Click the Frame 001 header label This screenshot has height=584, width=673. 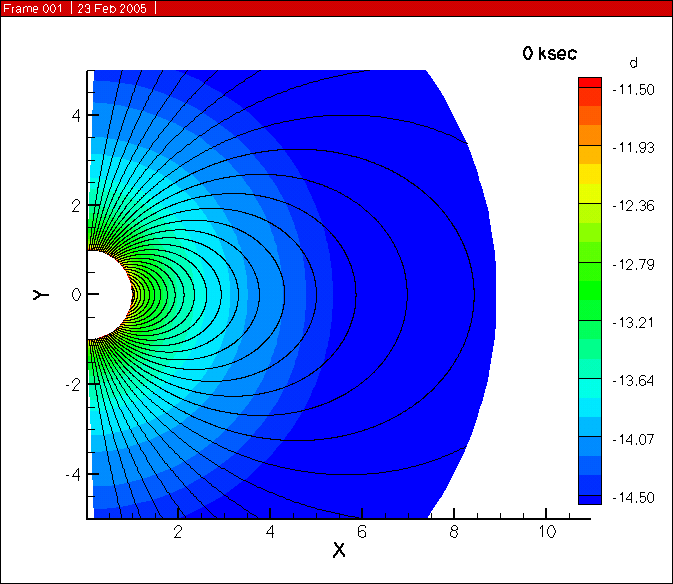[x=33, y=8]
